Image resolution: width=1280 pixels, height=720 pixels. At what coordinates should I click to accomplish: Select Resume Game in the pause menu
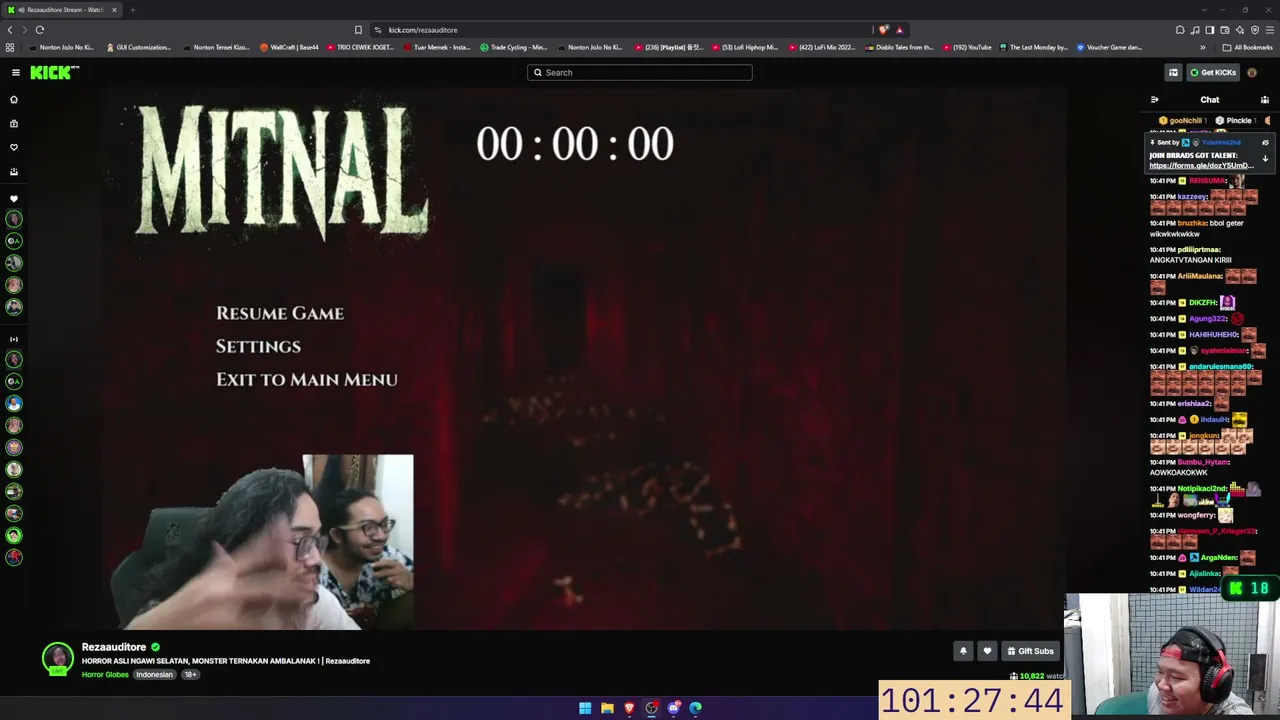tap(280, 313)
